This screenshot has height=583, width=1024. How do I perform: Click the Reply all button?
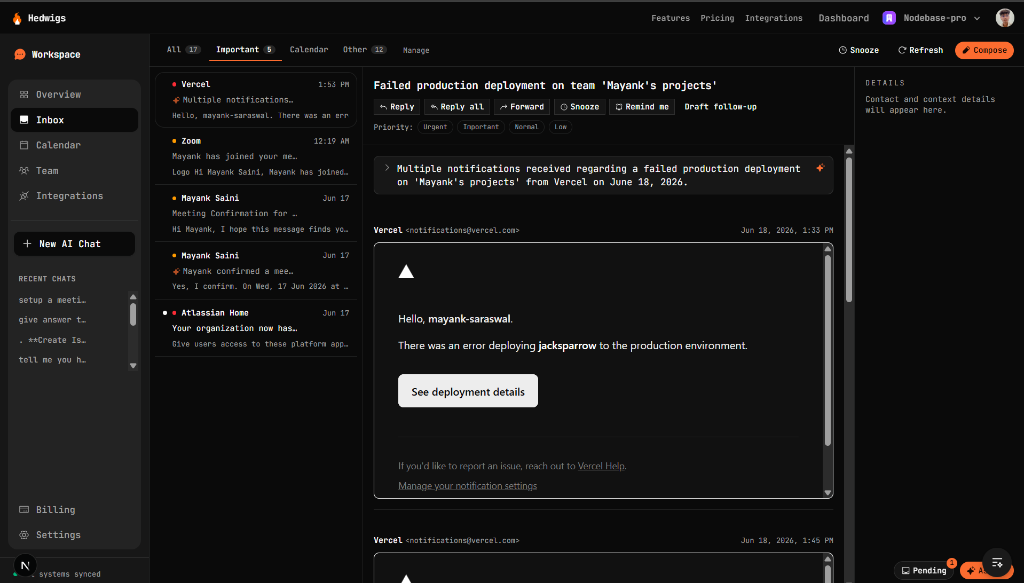point(457,107)
